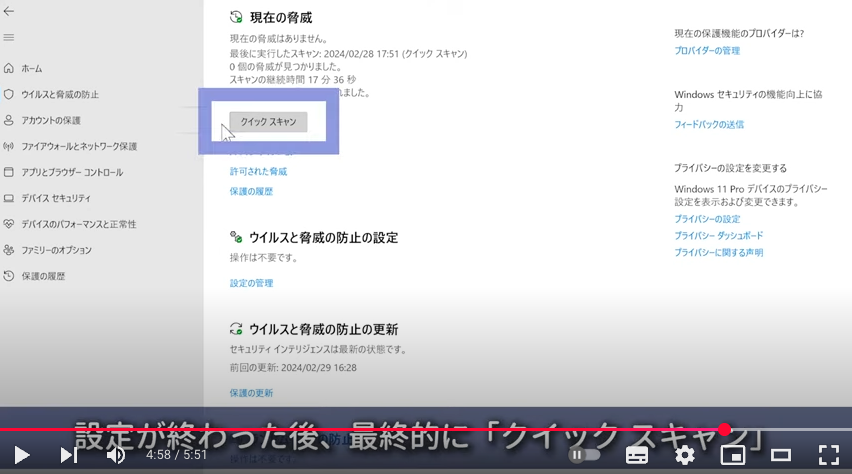Click text 現在の脅威はありません。

pos(279,39)
